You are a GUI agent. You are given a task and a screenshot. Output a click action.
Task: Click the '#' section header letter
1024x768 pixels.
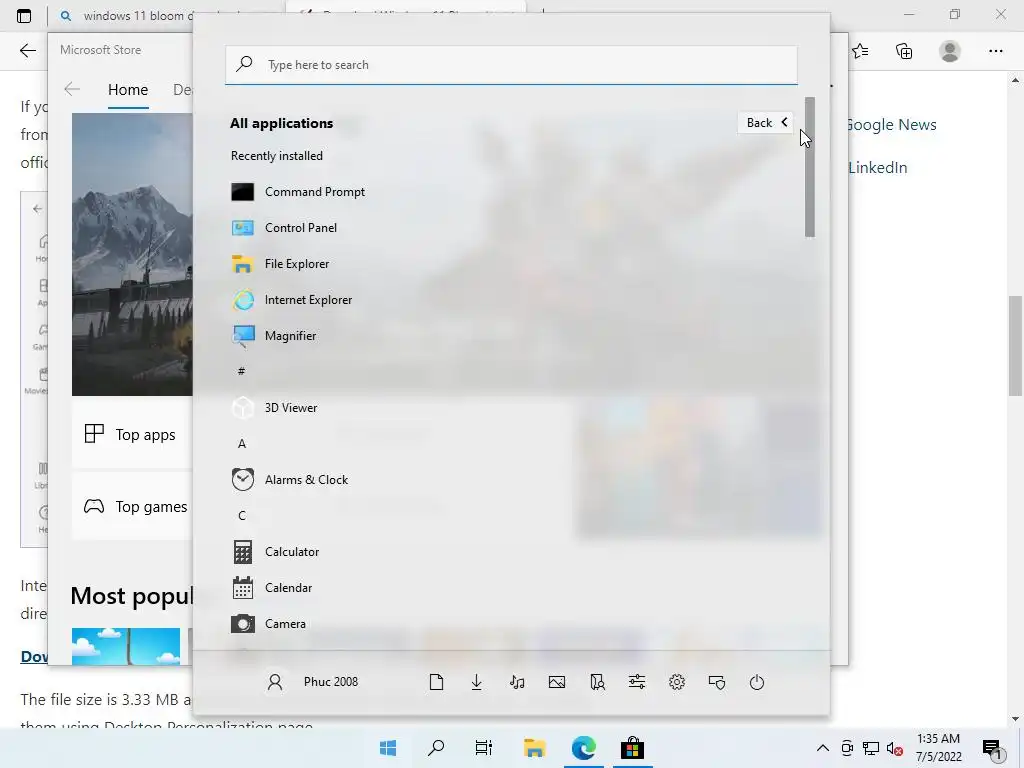242,371
